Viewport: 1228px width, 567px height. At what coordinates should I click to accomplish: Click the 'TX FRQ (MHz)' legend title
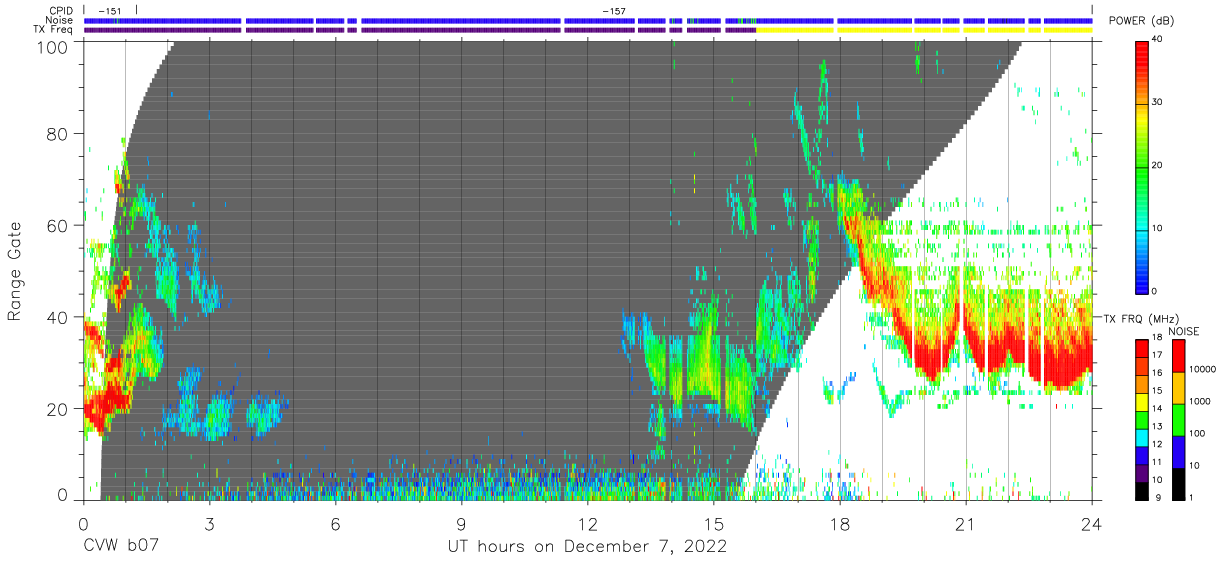tap(1142, 318)
